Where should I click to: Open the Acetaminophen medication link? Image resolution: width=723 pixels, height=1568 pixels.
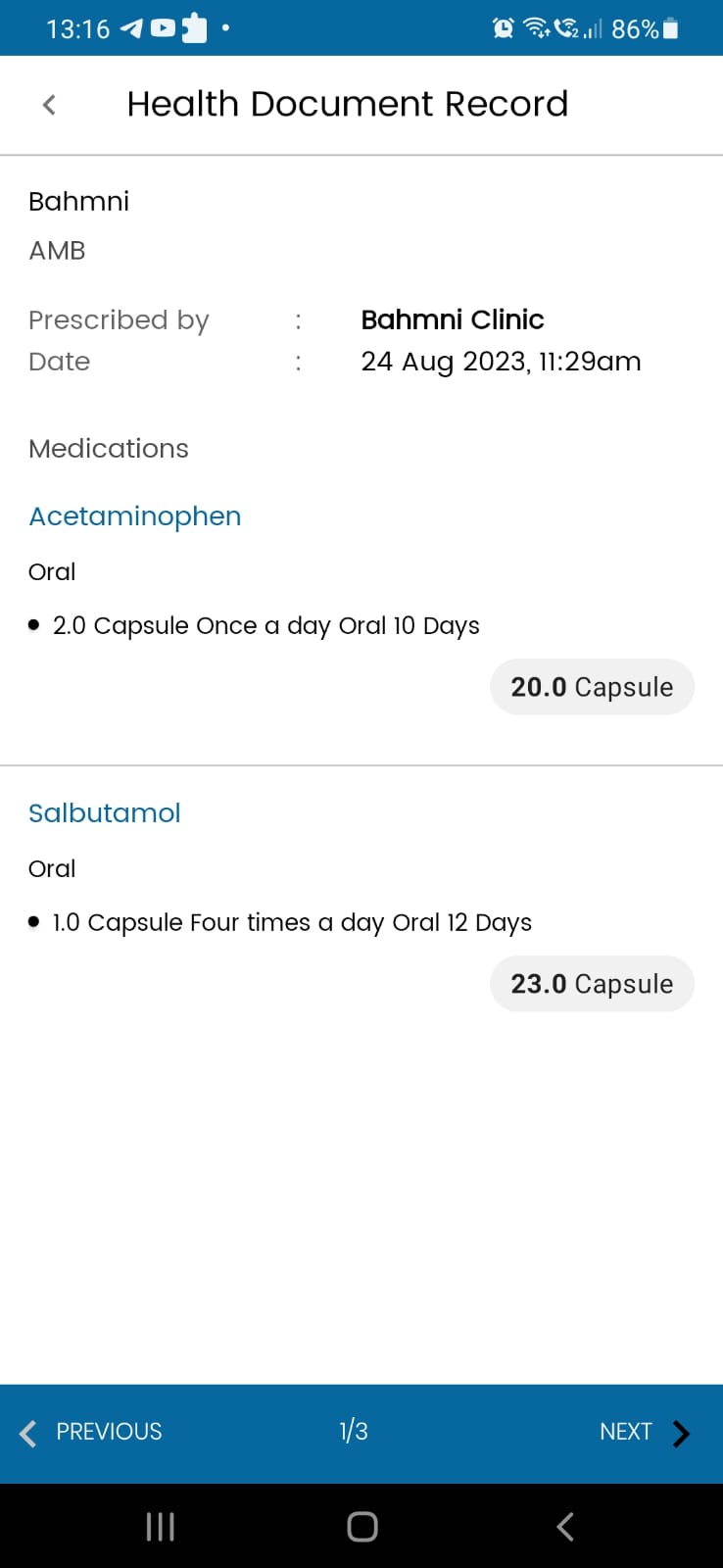coord(135,516)
